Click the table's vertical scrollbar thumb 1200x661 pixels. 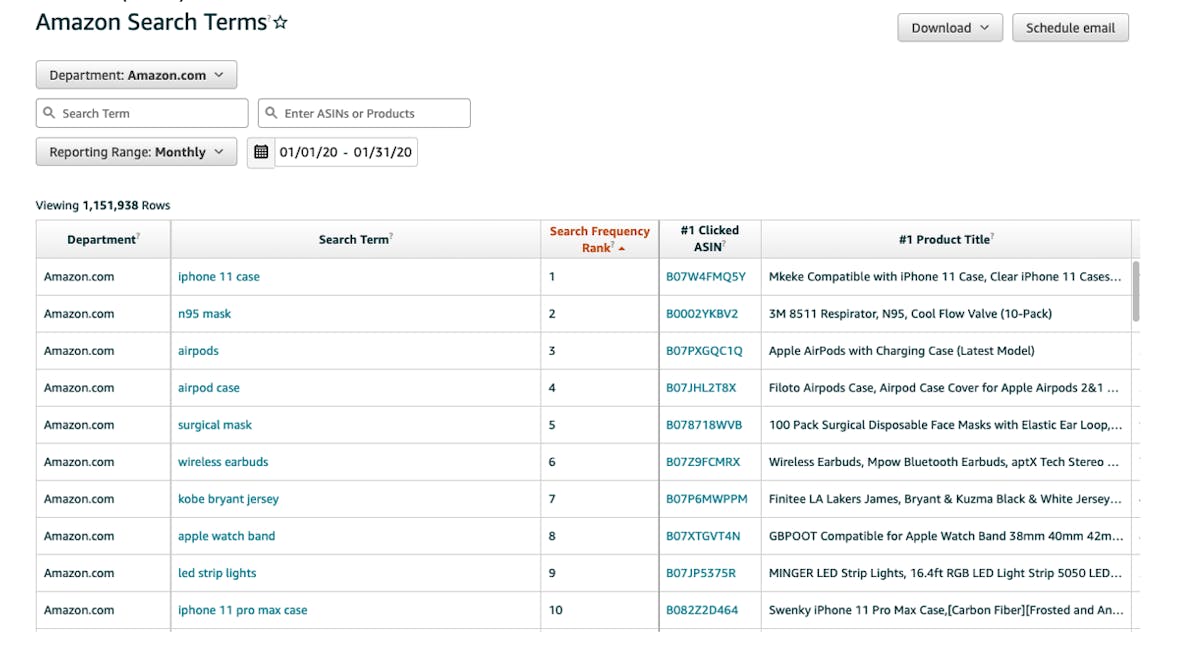1136,291
